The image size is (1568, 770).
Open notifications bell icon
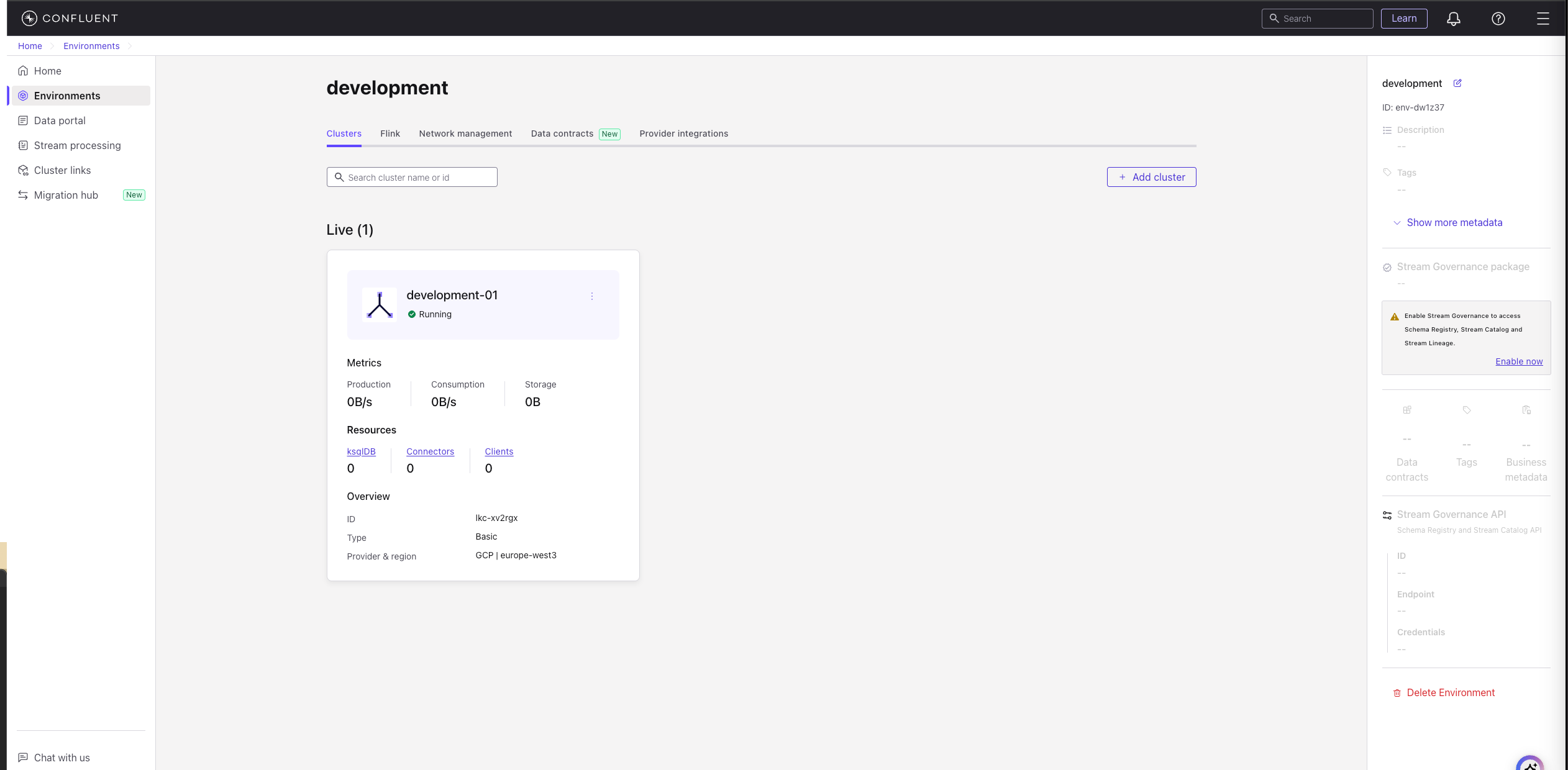click(1453, 19)
